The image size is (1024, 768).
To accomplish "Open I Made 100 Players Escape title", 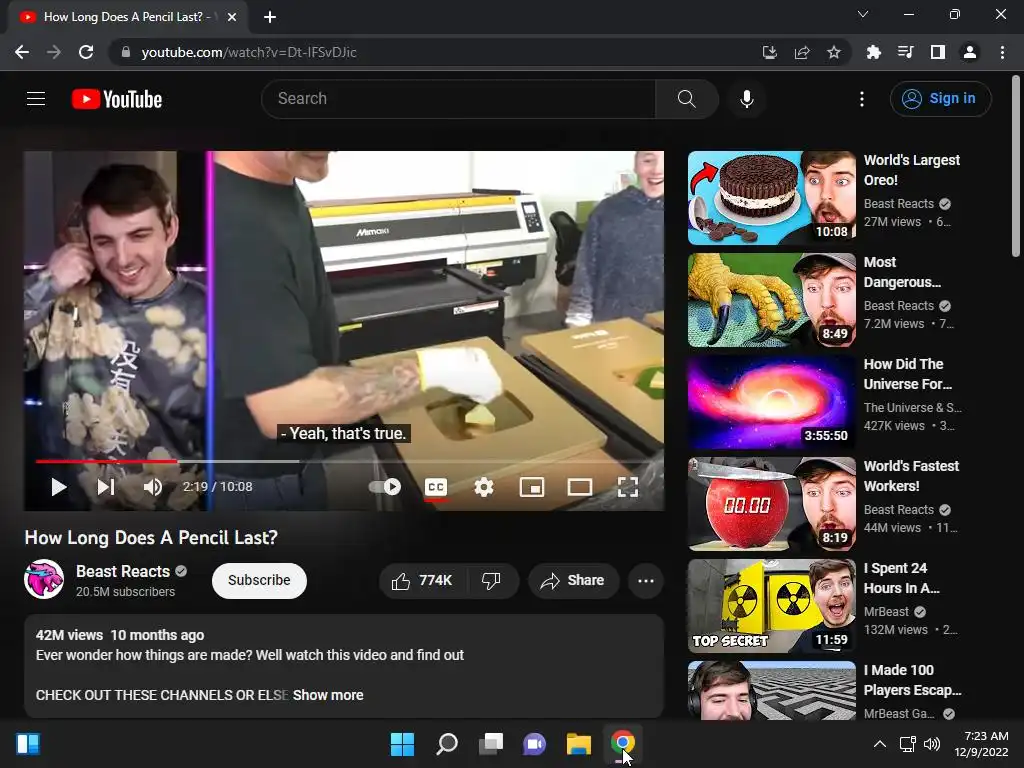I will pos(913,680).
